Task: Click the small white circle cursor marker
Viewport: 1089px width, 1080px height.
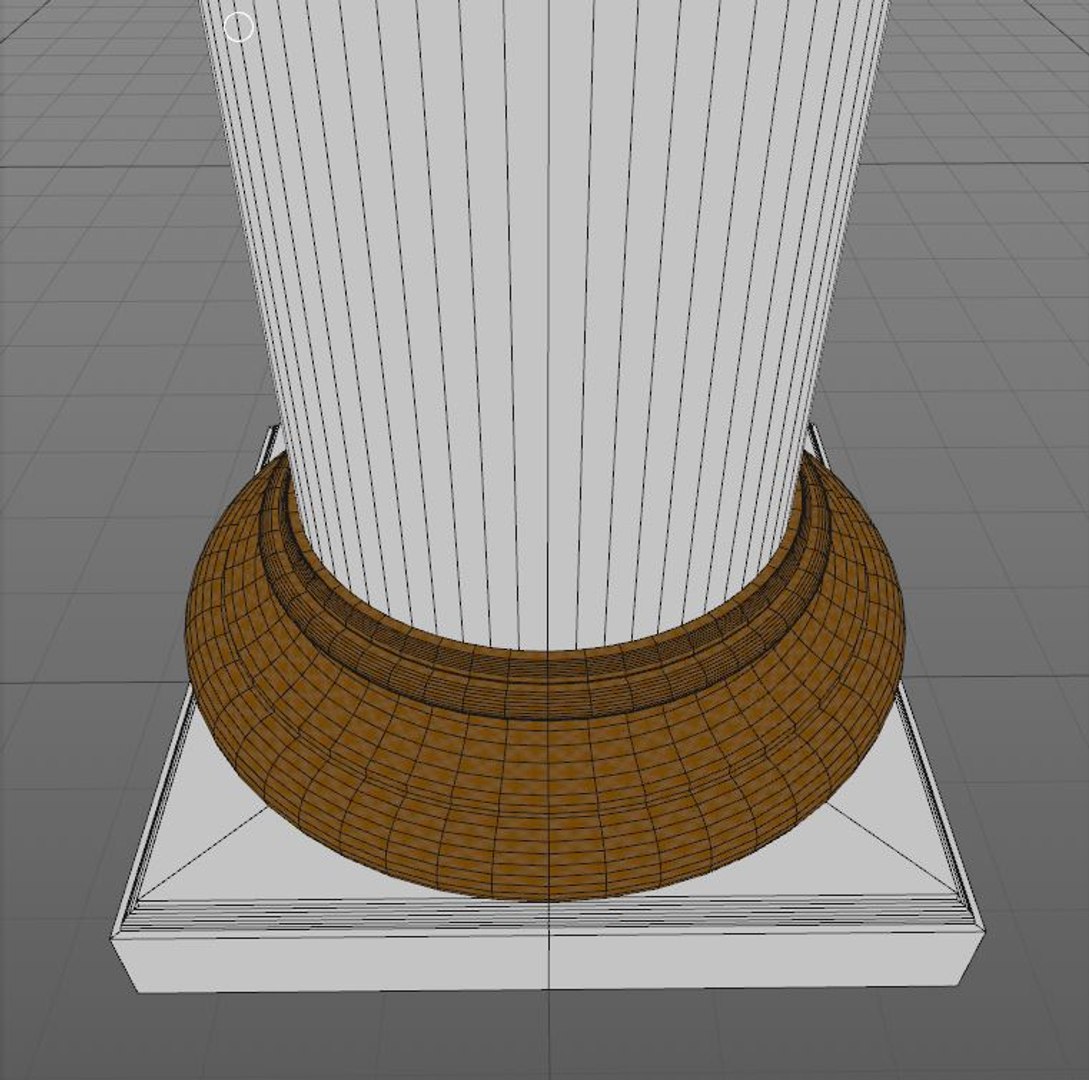Action: 239,27
